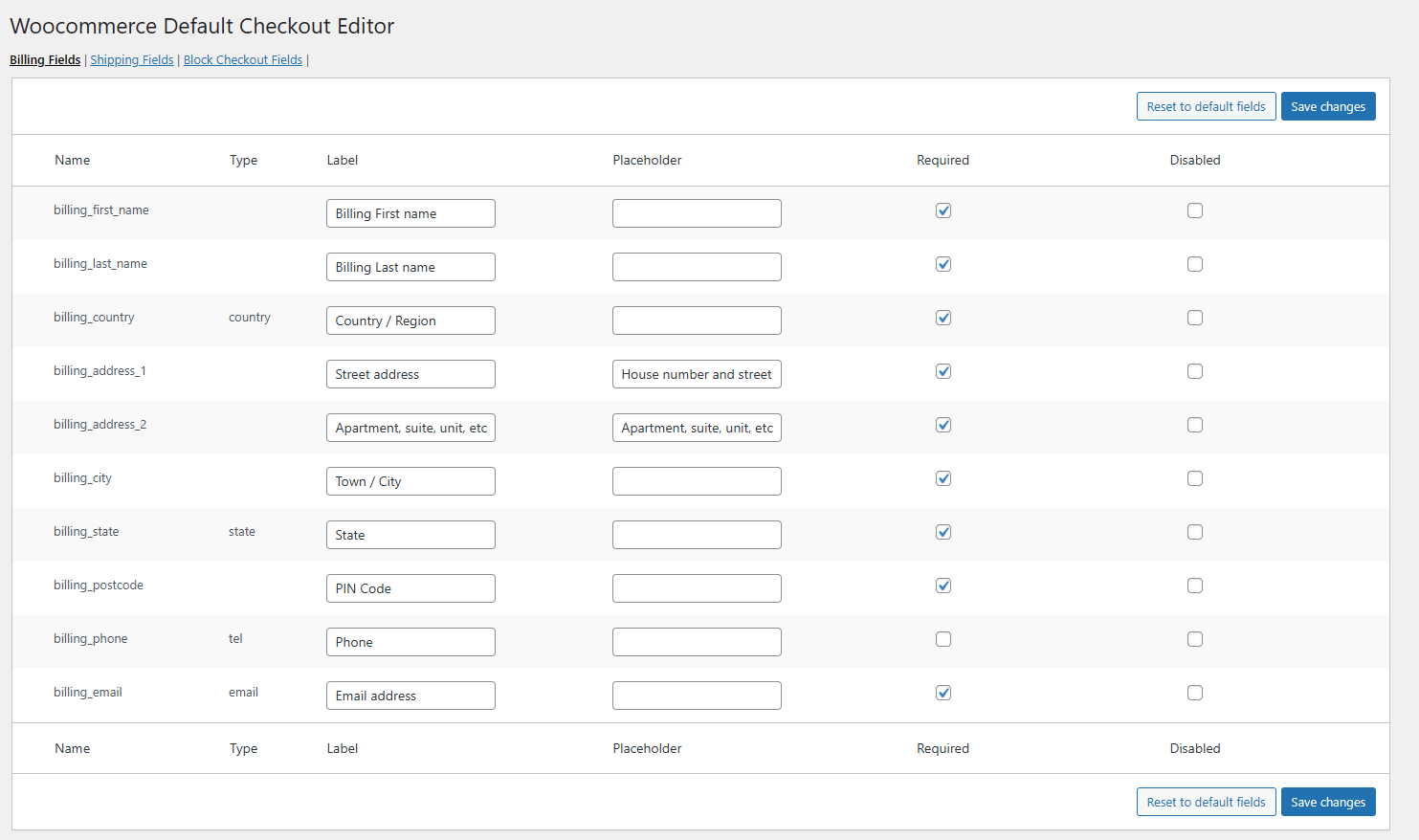
Task: Click the Town / City label input
Action: [410, 481]
